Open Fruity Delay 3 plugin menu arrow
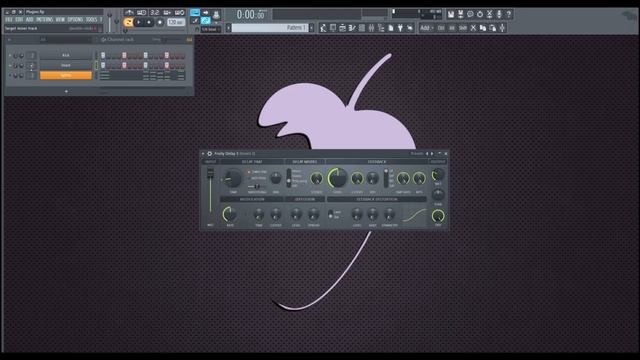Image resolution: width=640 pixels, height=360 pixels. [x=203, y=154]
